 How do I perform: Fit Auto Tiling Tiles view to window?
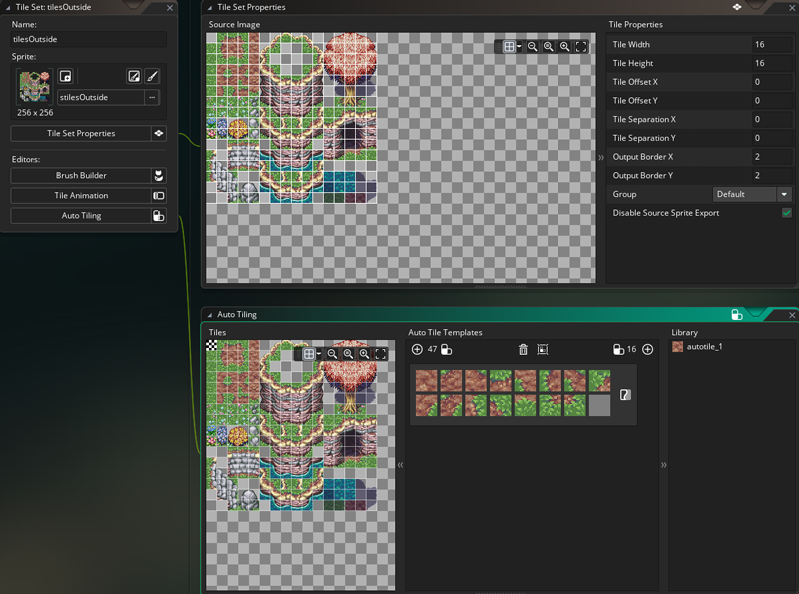pos(381,354)
